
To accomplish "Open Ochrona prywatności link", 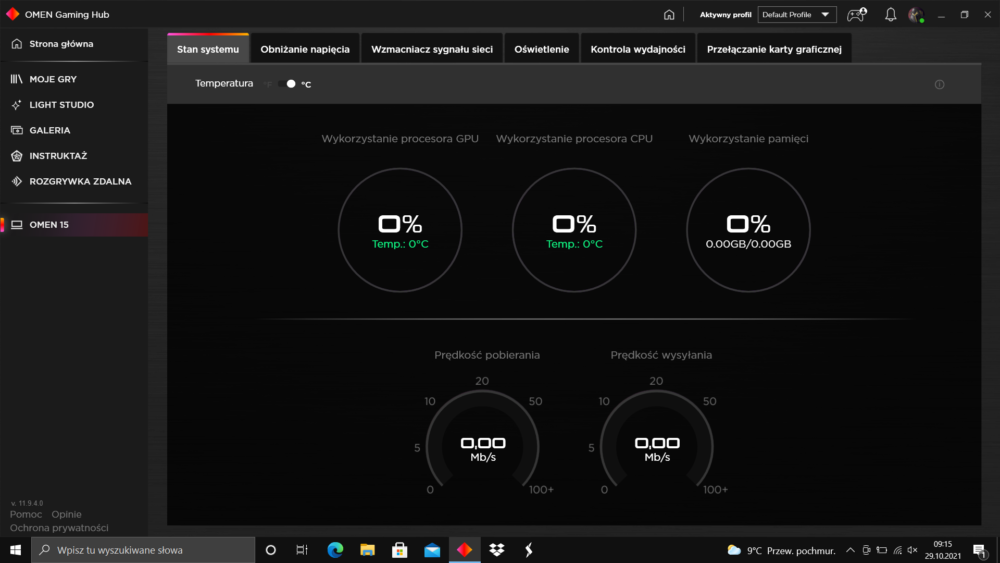I will [x=59, y=528].
